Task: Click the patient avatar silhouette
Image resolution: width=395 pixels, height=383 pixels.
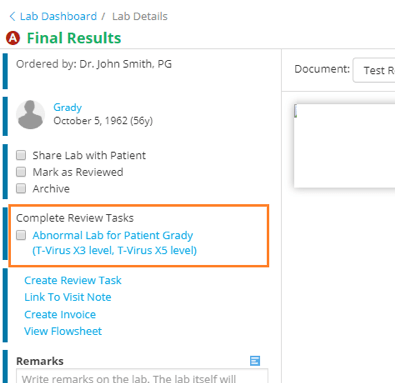Action: [x=31, y=115]
